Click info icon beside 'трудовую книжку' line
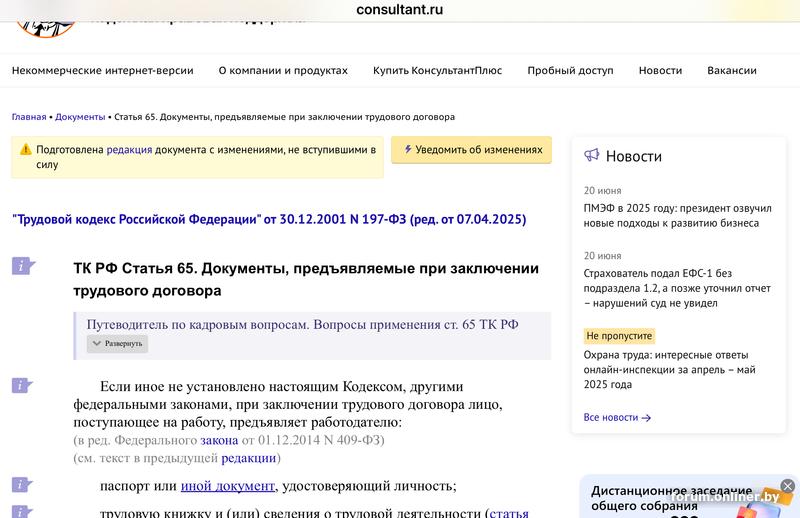800x518 pixels. (22, 512)
